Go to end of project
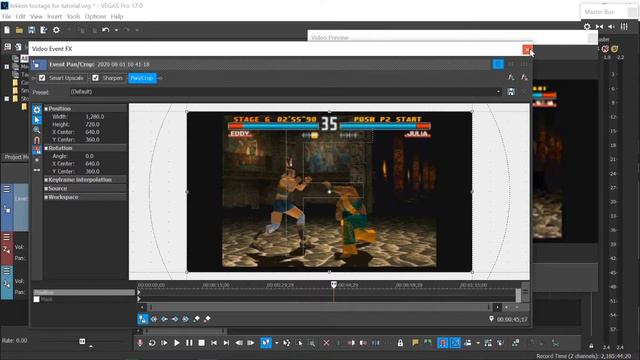The height and width of the screenshot is (360, 640). tap(226, 343)
